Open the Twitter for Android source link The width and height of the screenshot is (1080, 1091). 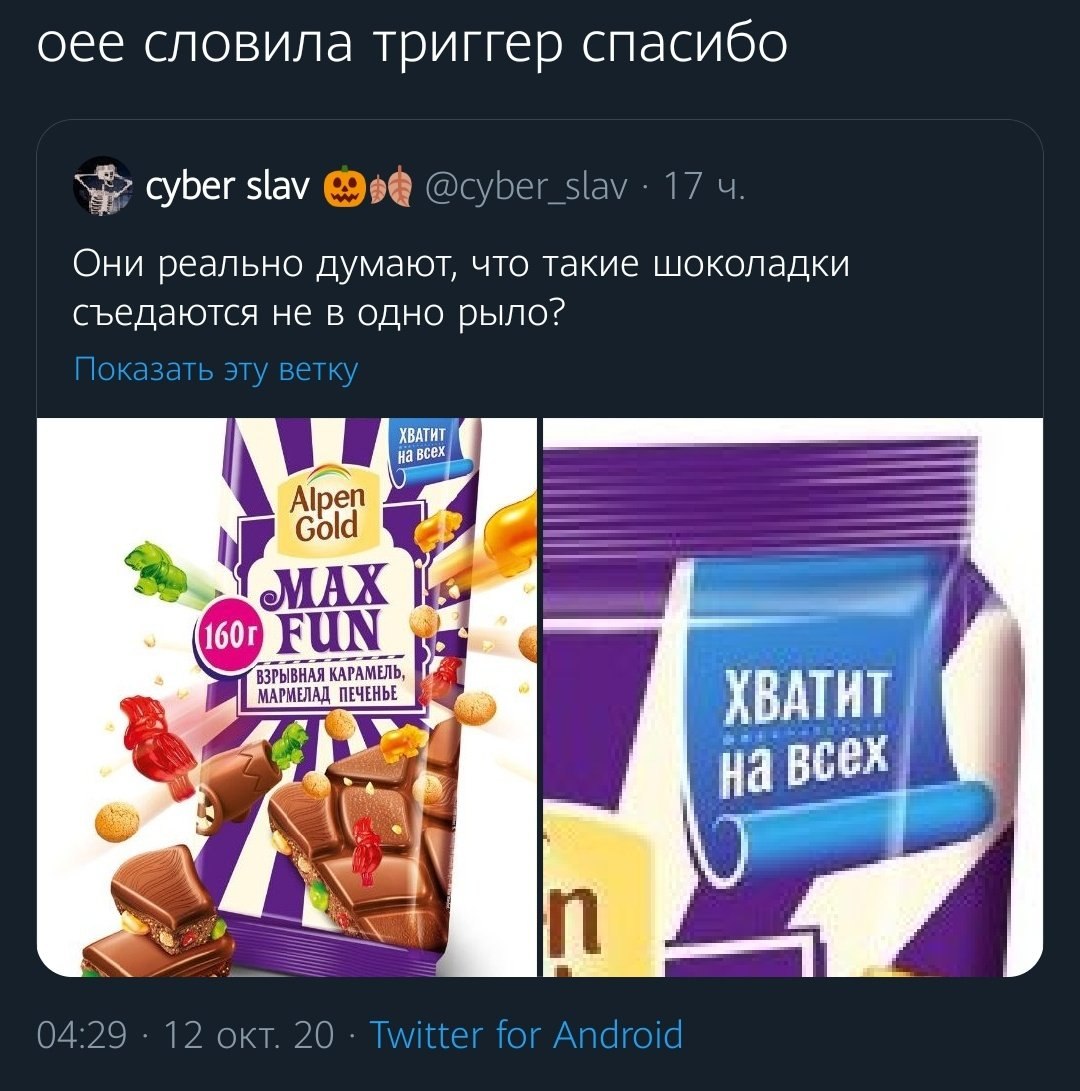click(526, 1034)
